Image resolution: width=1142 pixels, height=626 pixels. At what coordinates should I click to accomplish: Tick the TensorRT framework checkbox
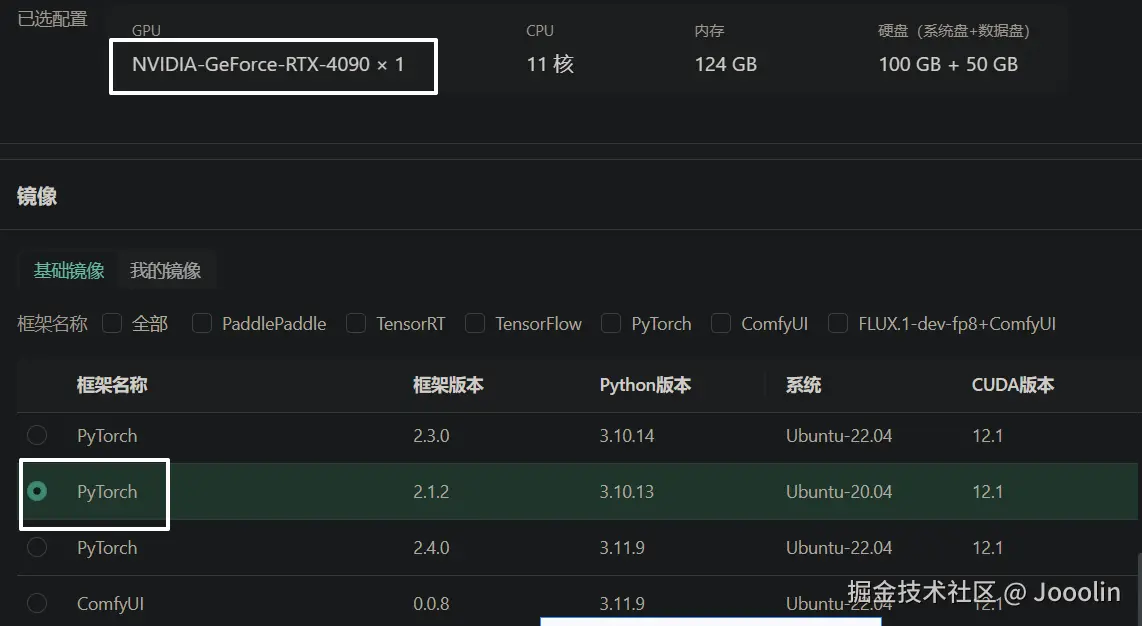pos(356,323)
